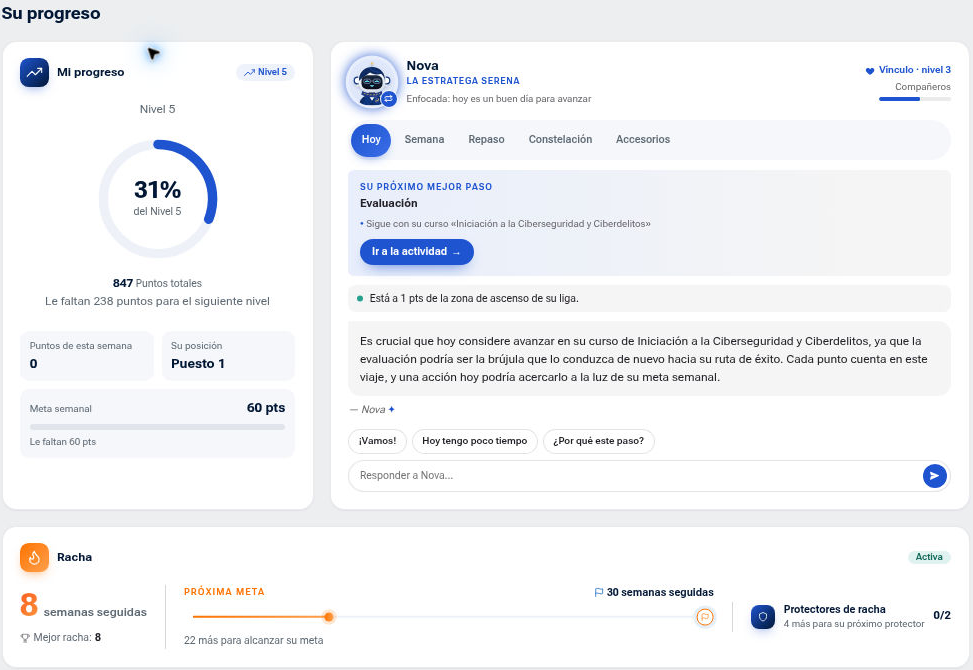The height and width of the screenshot is (670, 973).
Task: Send the reply with the arrow button
Action: (935, 476)
